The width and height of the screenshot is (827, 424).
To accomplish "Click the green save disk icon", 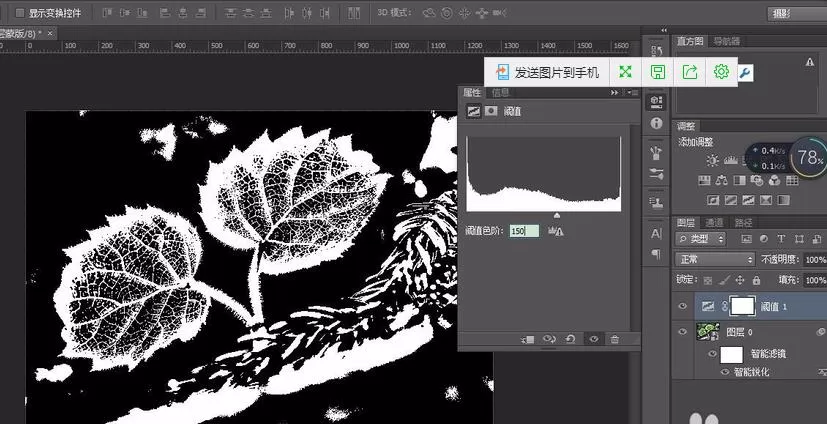I will pyautogui.click(x=658, y=72).
